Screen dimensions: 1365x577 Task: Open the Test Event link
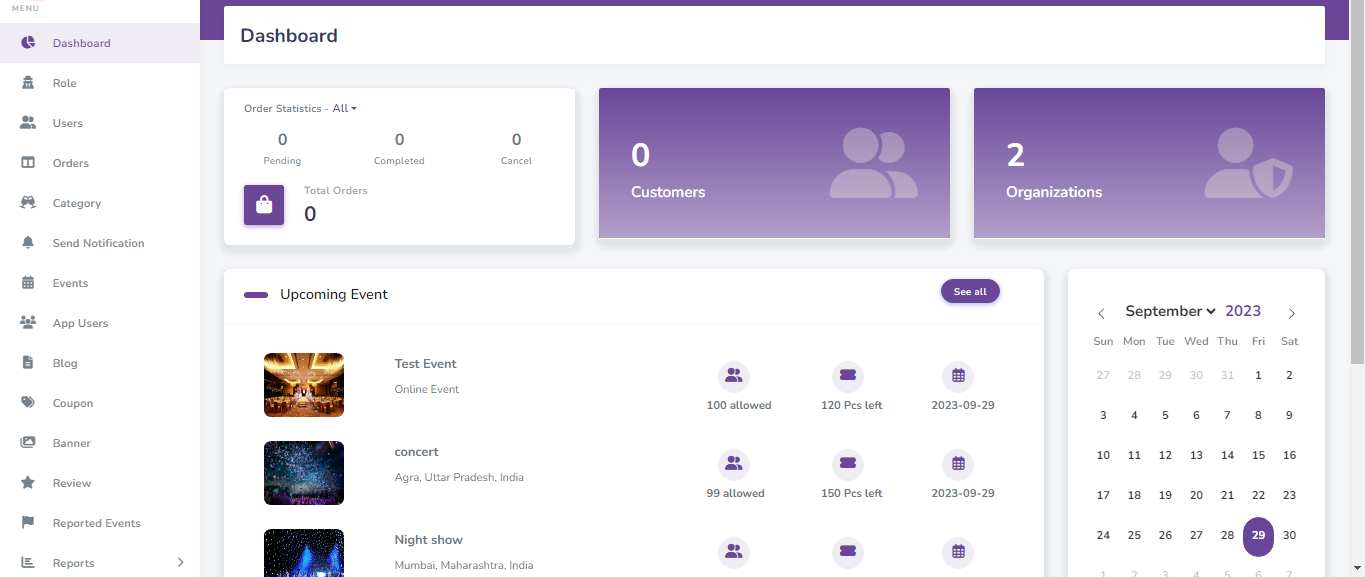(424, 363)
